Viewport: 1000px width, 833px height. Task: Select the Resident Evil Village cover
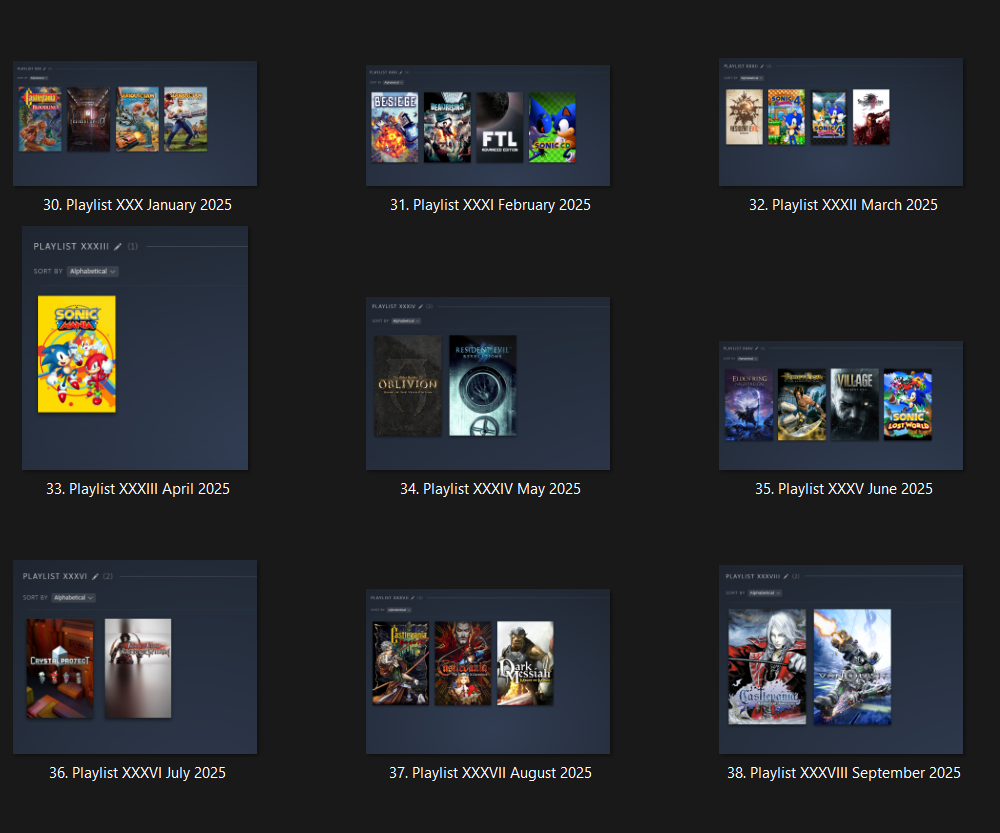pyautogui.click(x=855, y=404)
